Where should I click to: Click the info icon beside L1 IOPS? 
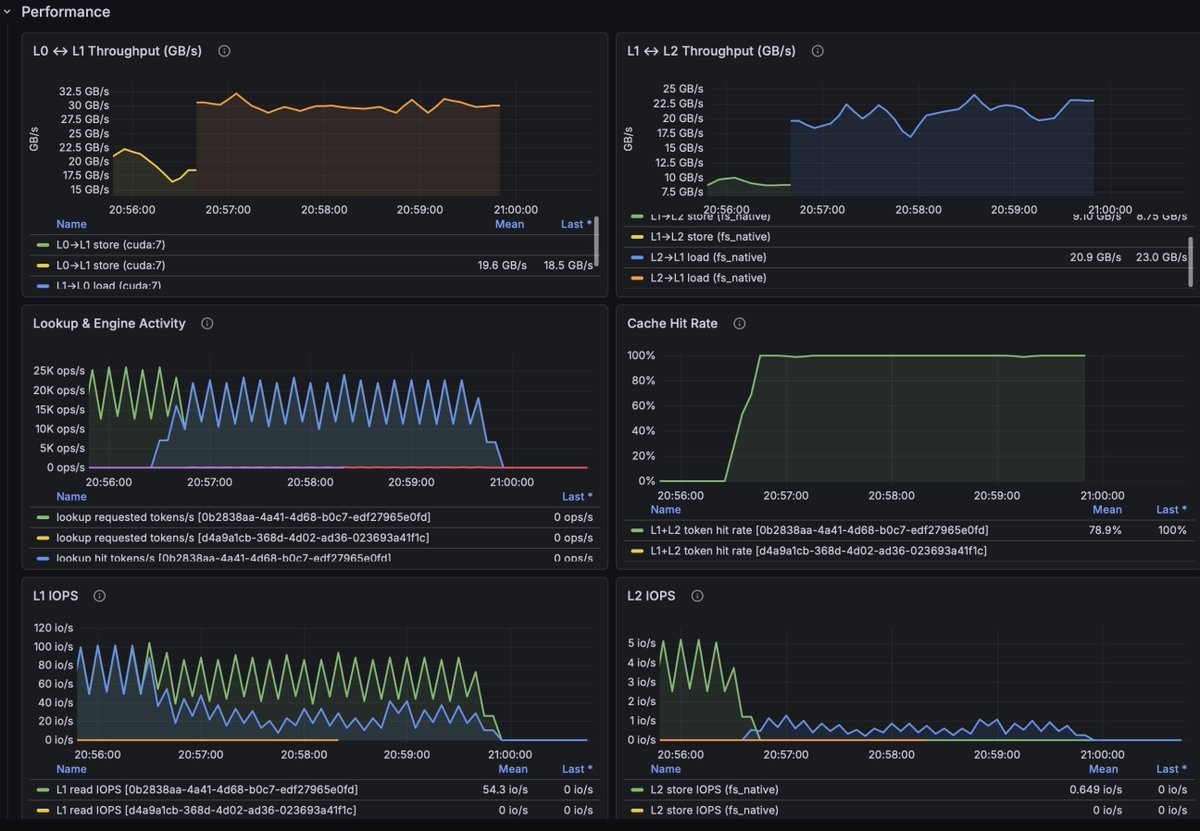pyautogui.click(x=100, y=596)
